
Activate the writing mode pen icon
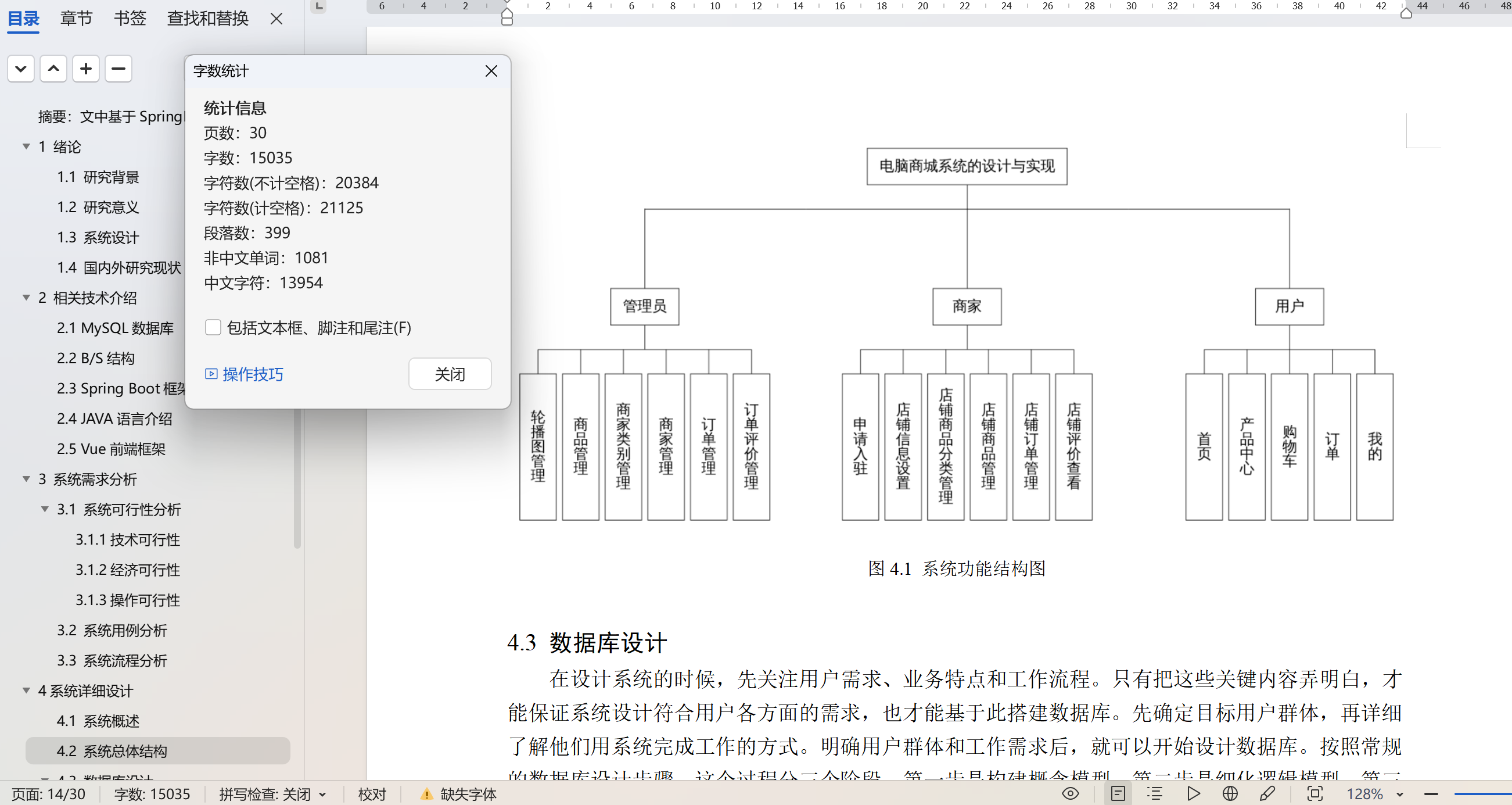coord(1267,794)
